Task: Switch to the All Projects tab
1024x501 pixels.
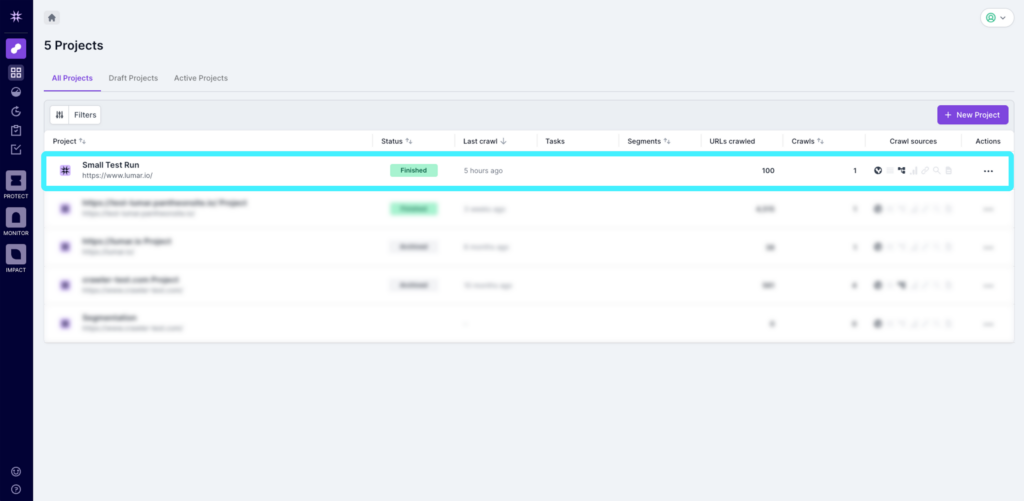Action: click(72, 78)
